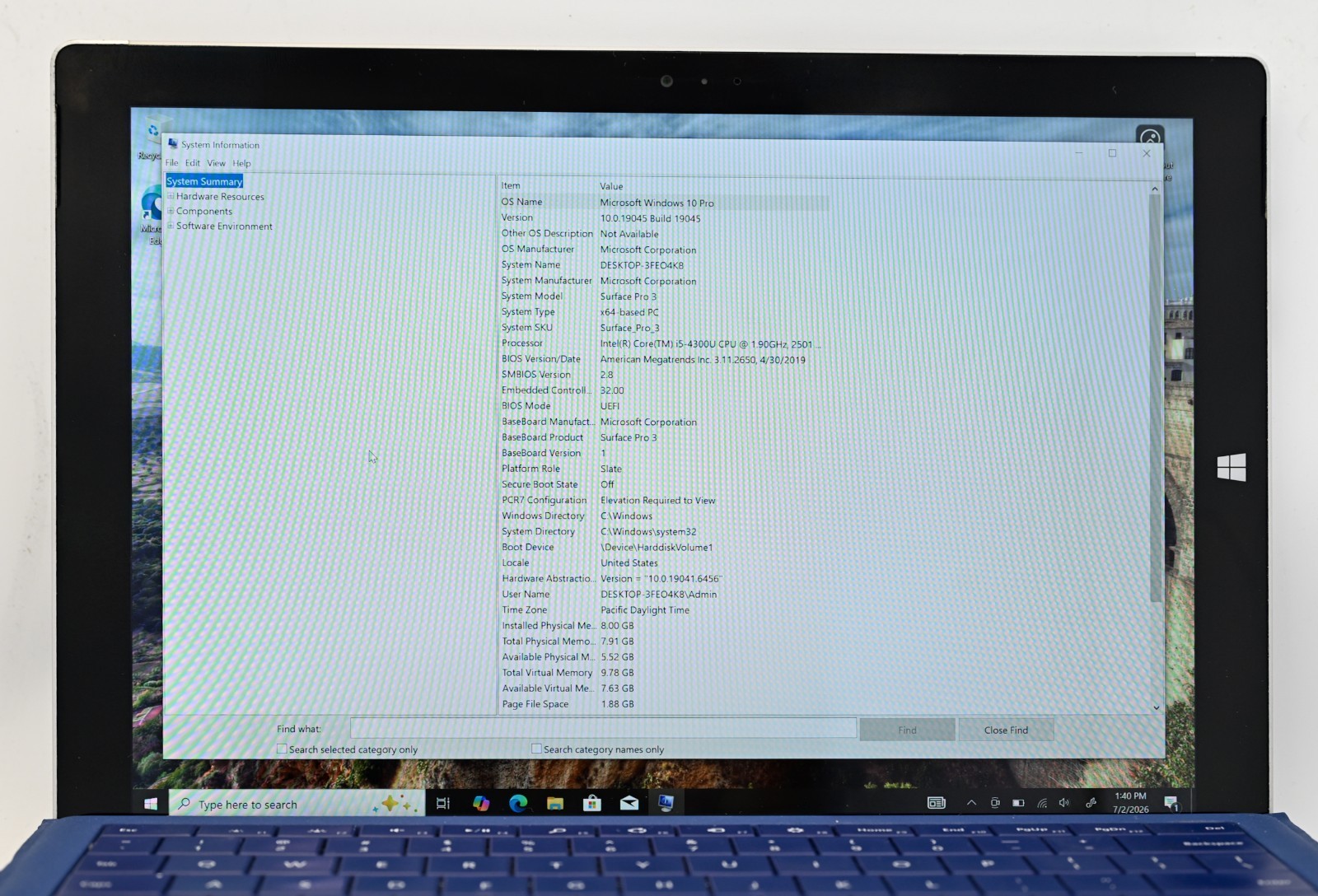The image size is (1318, 896).
Task: Open the notification action center
Action: (1171, 803)
